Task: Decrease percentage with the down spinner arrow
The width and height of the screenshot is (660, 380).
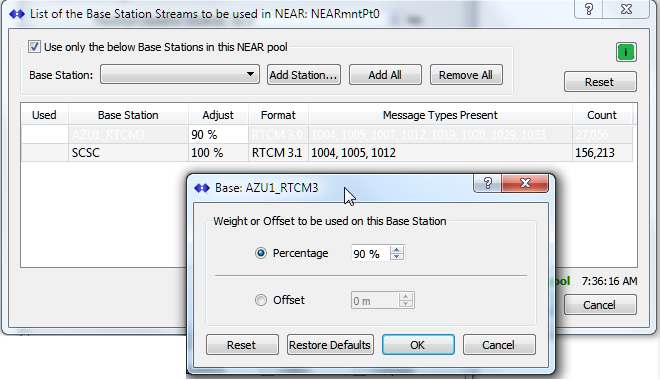Action: [397, 256]
